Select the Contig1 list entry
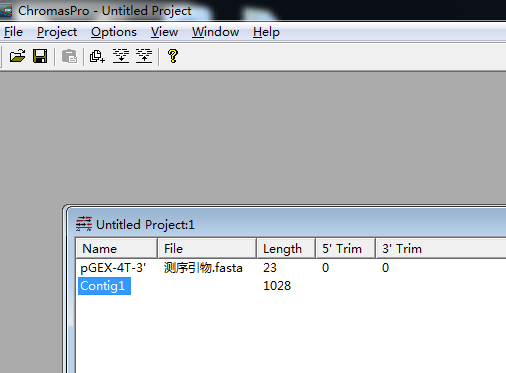 pyautogui.click(x=104, y=286)
